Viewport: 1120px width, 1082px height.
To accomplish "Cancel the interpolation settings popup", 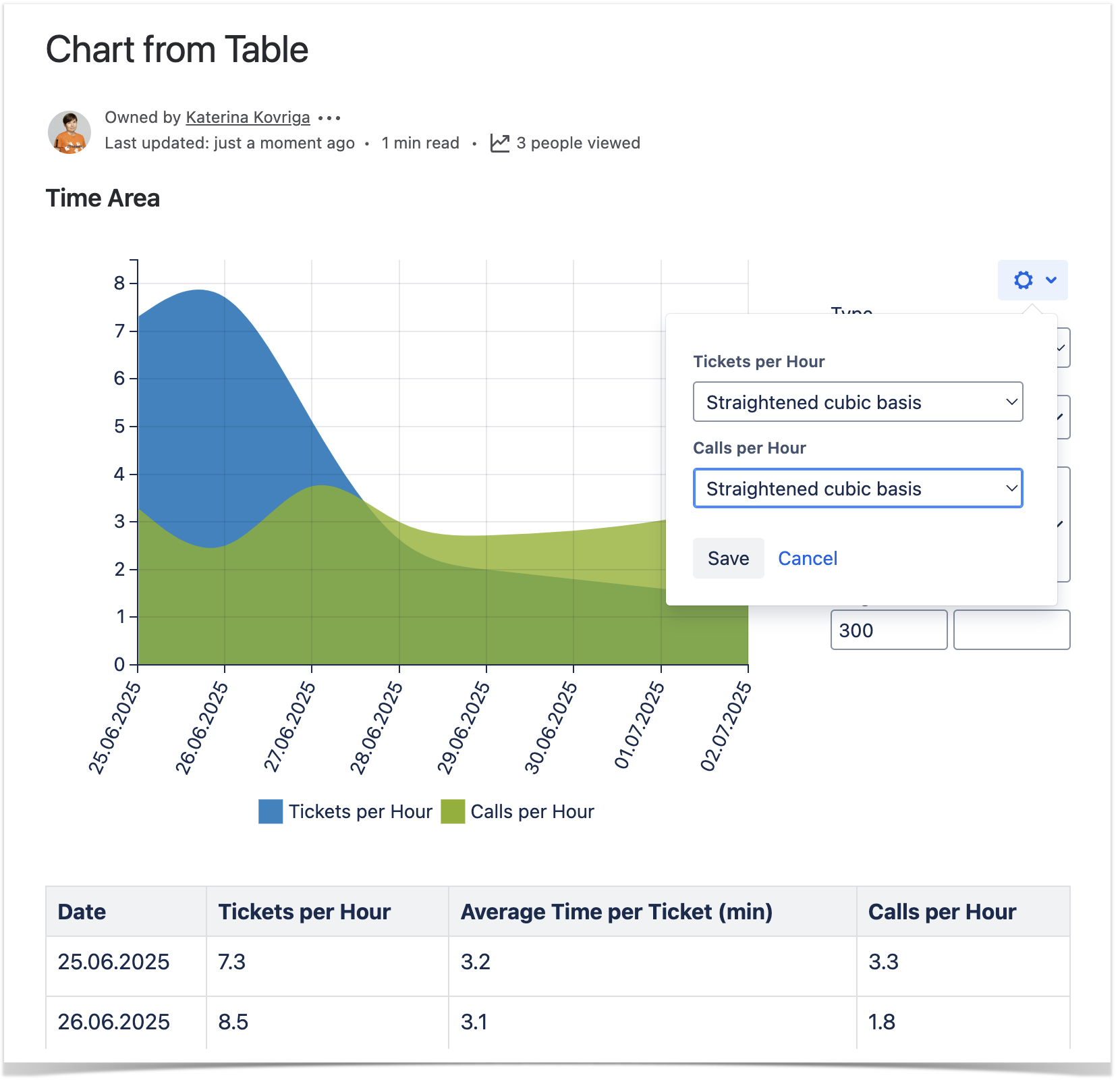I will (x=807, y=558).
